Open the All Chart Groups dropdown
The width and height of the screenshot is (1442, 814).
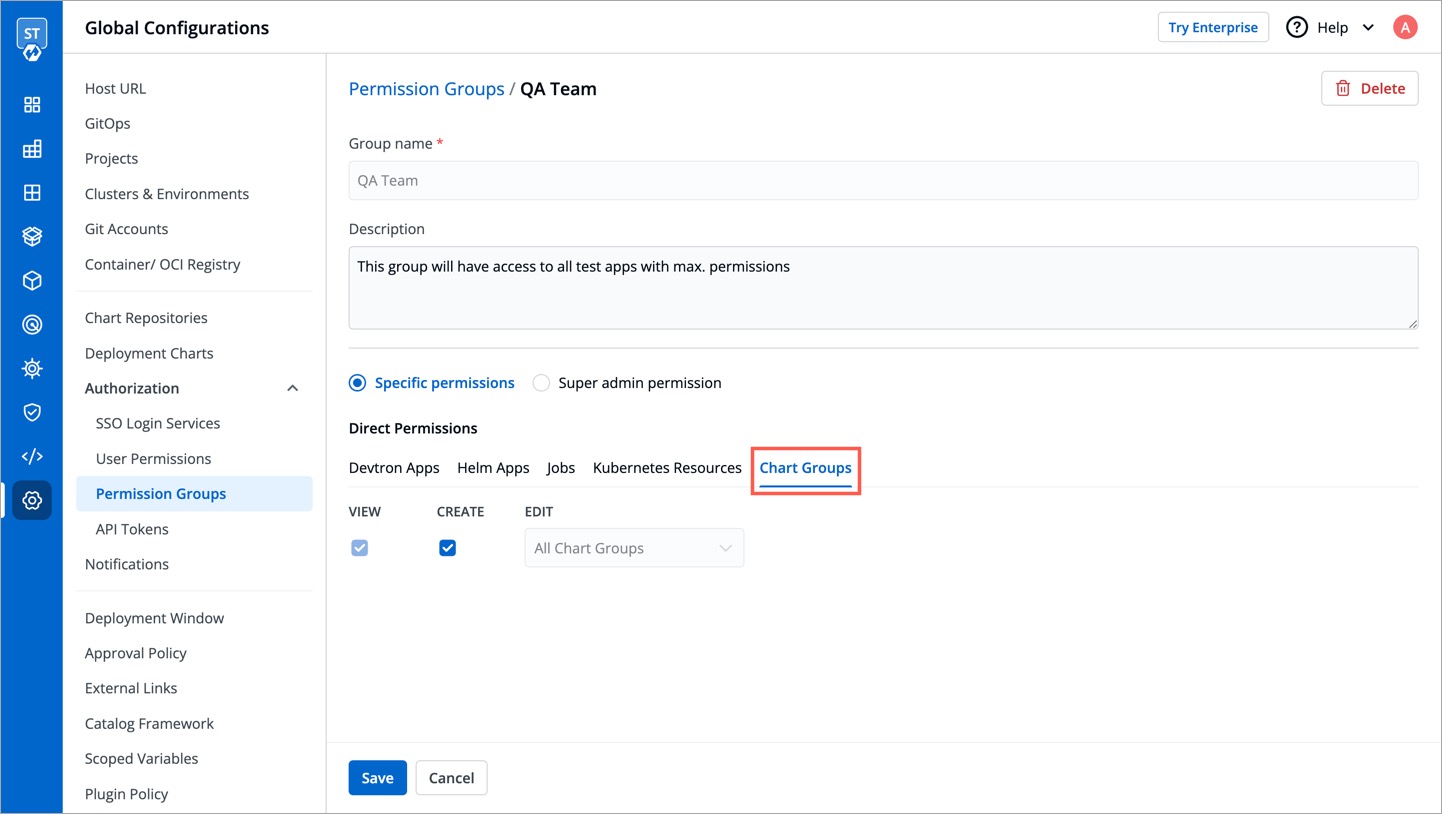click(x=633, y=548)
